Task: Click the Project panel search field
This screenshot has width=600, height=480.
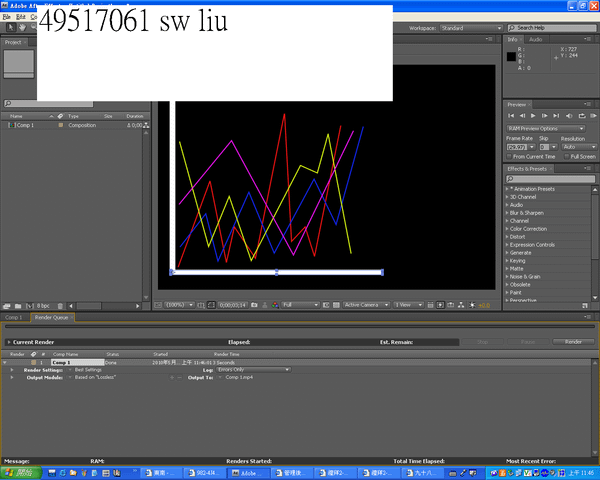Action: point(48,104)
